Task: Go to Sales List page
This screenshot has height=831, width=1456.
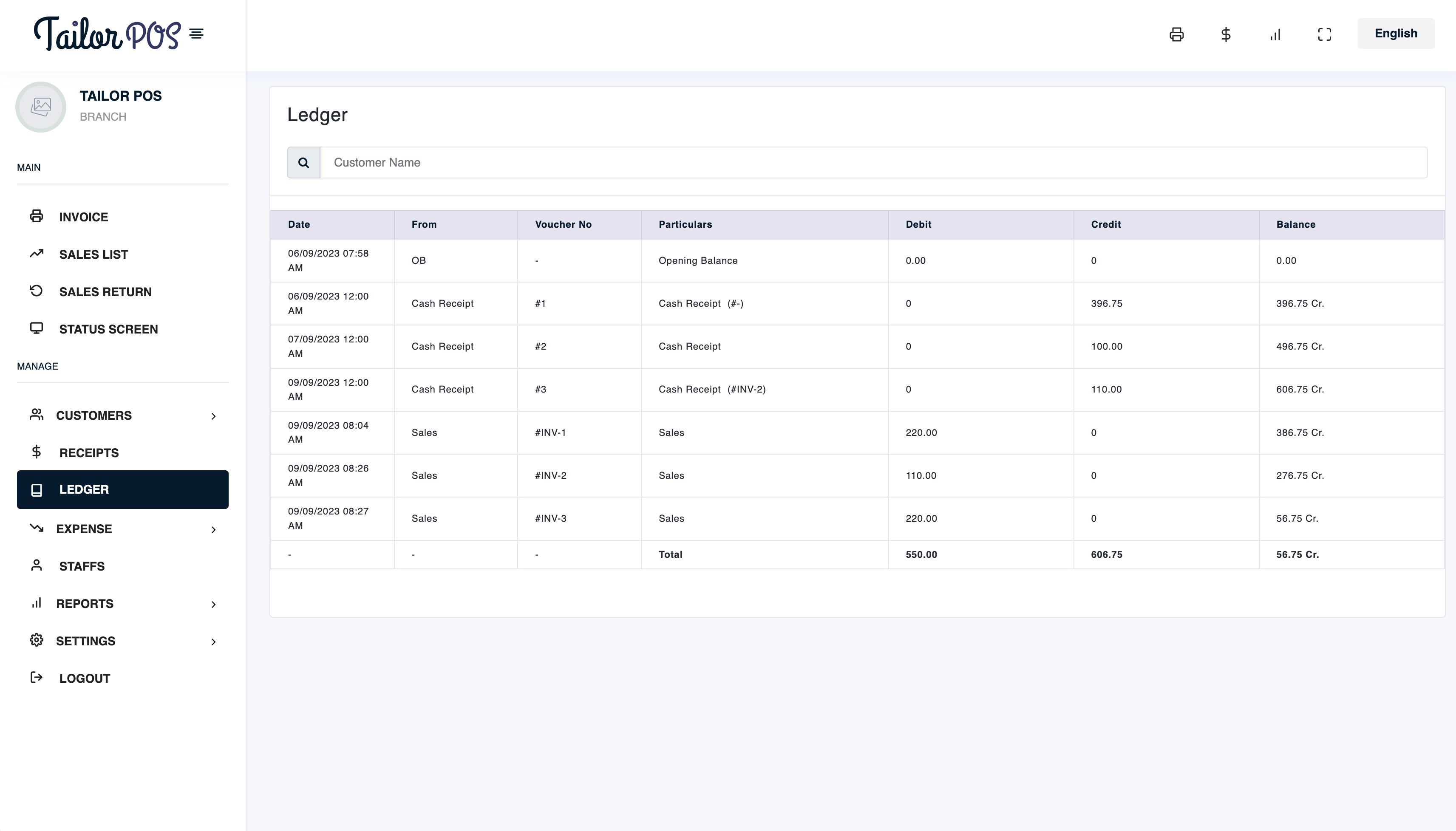Action: click(x=93, y=254)
